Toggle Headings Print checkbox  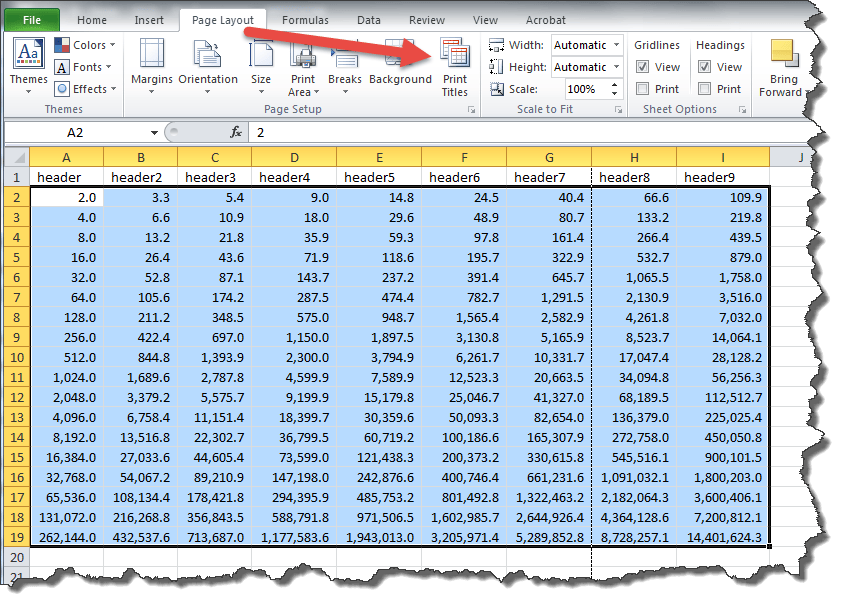point(704,88)
